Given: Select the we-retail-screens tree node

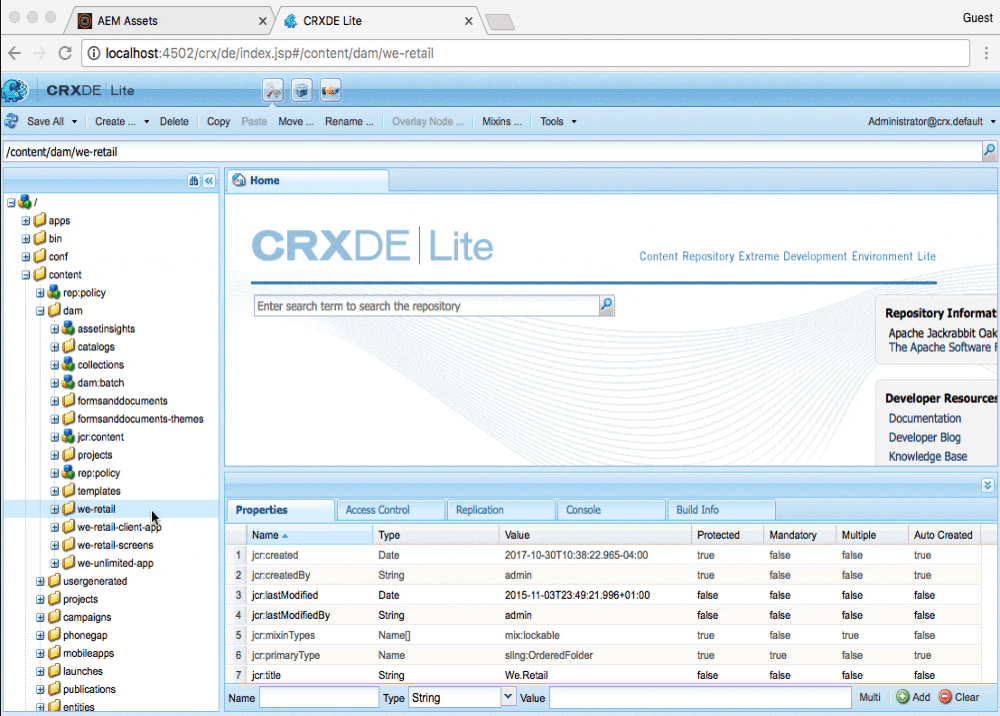Looking at the screenshot, I should click(x=115, y=545).
